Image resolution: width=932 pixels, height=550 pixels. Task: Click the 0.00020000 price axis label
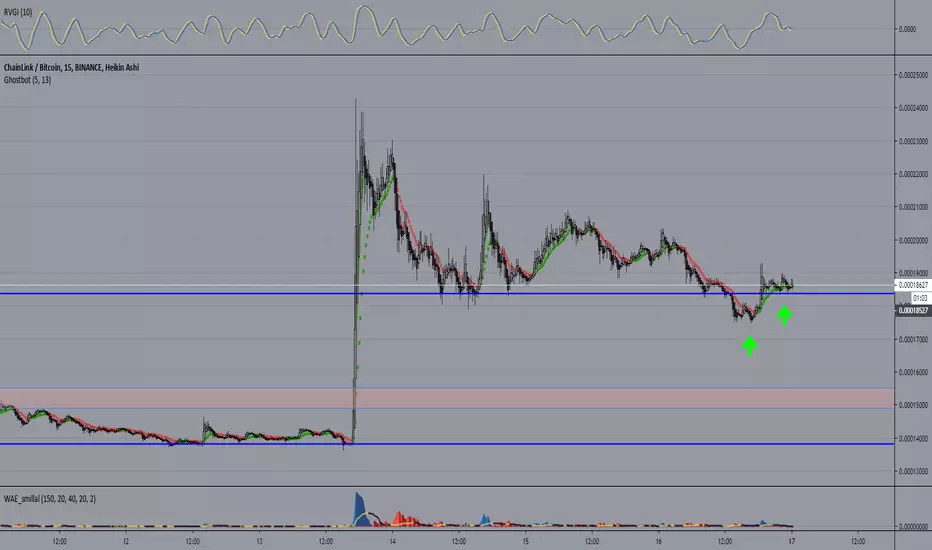pyautogui.click(x=913, y=240)
